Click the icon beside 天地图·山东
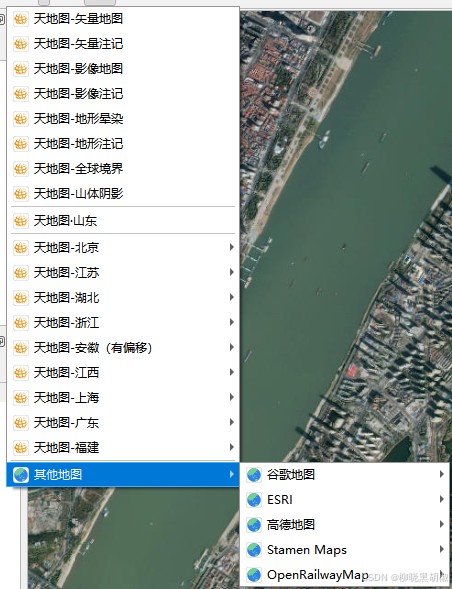The height and width of the screenshot is (589, 452). [x=21, y=220]
